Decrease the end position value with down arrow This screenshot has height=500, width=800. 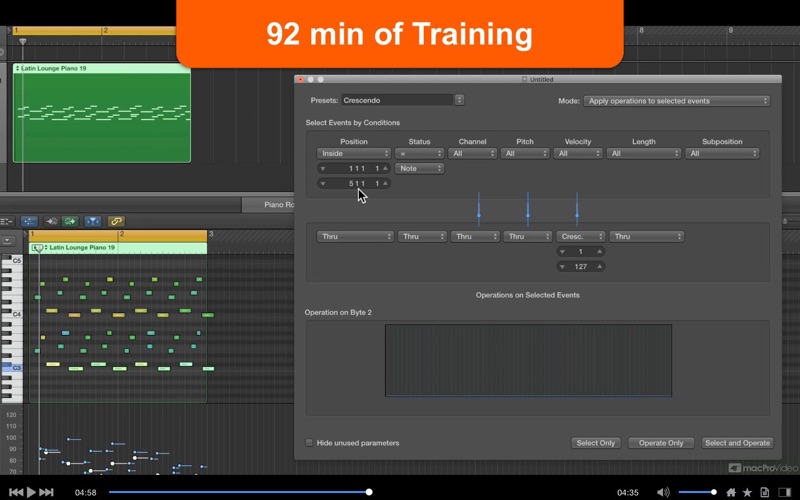(322, 183)
